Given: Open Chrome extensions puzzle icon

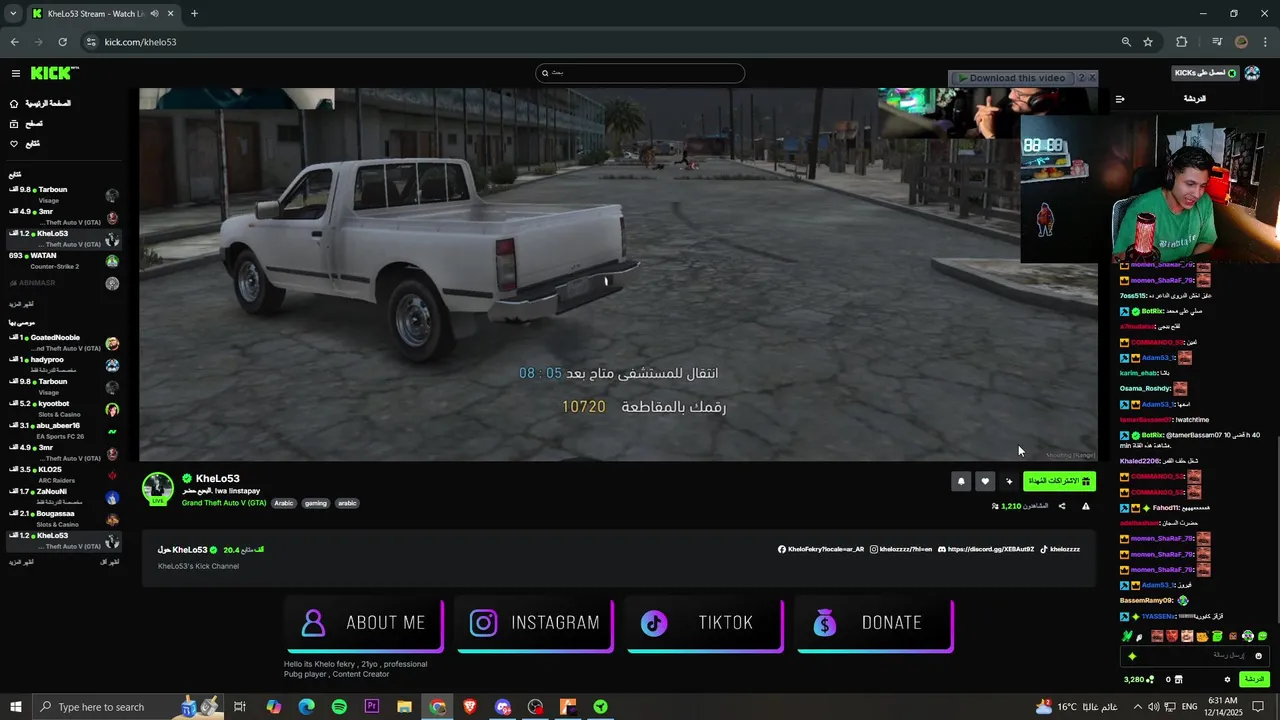Looking at the screenshot, I should [1181, 42].
